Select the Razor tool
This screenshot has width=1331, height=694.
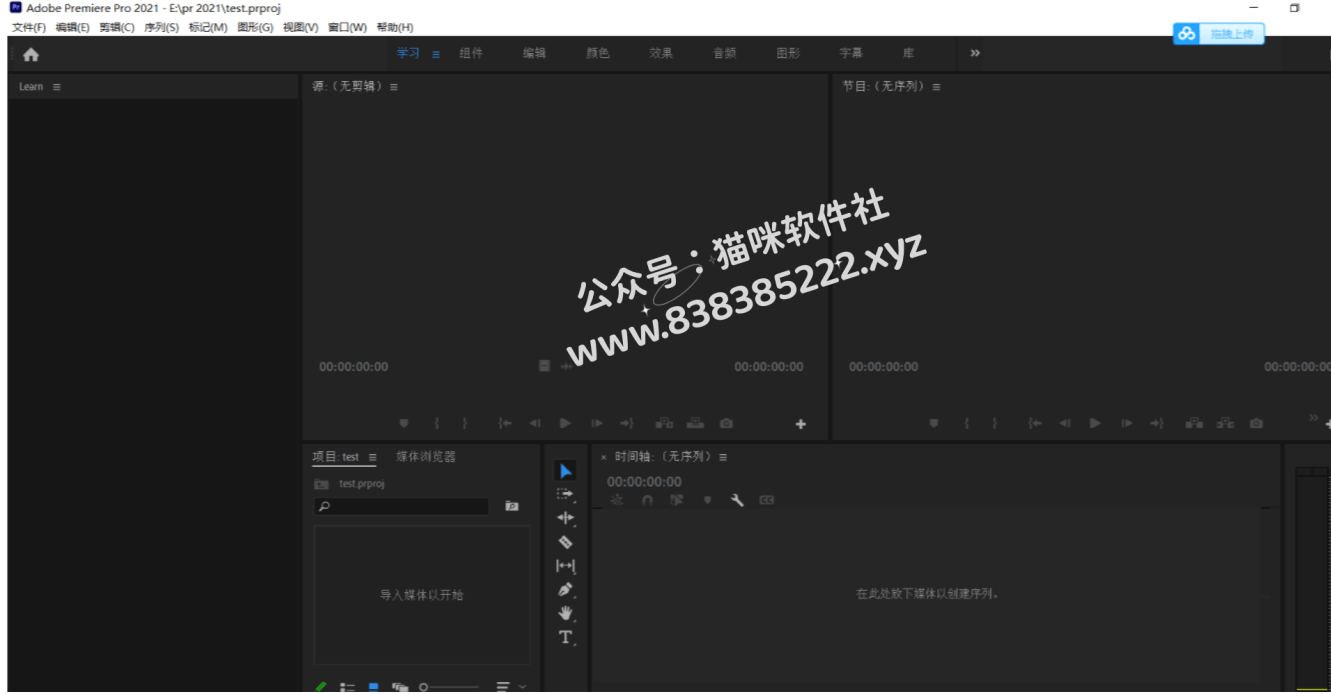point(566,542)
